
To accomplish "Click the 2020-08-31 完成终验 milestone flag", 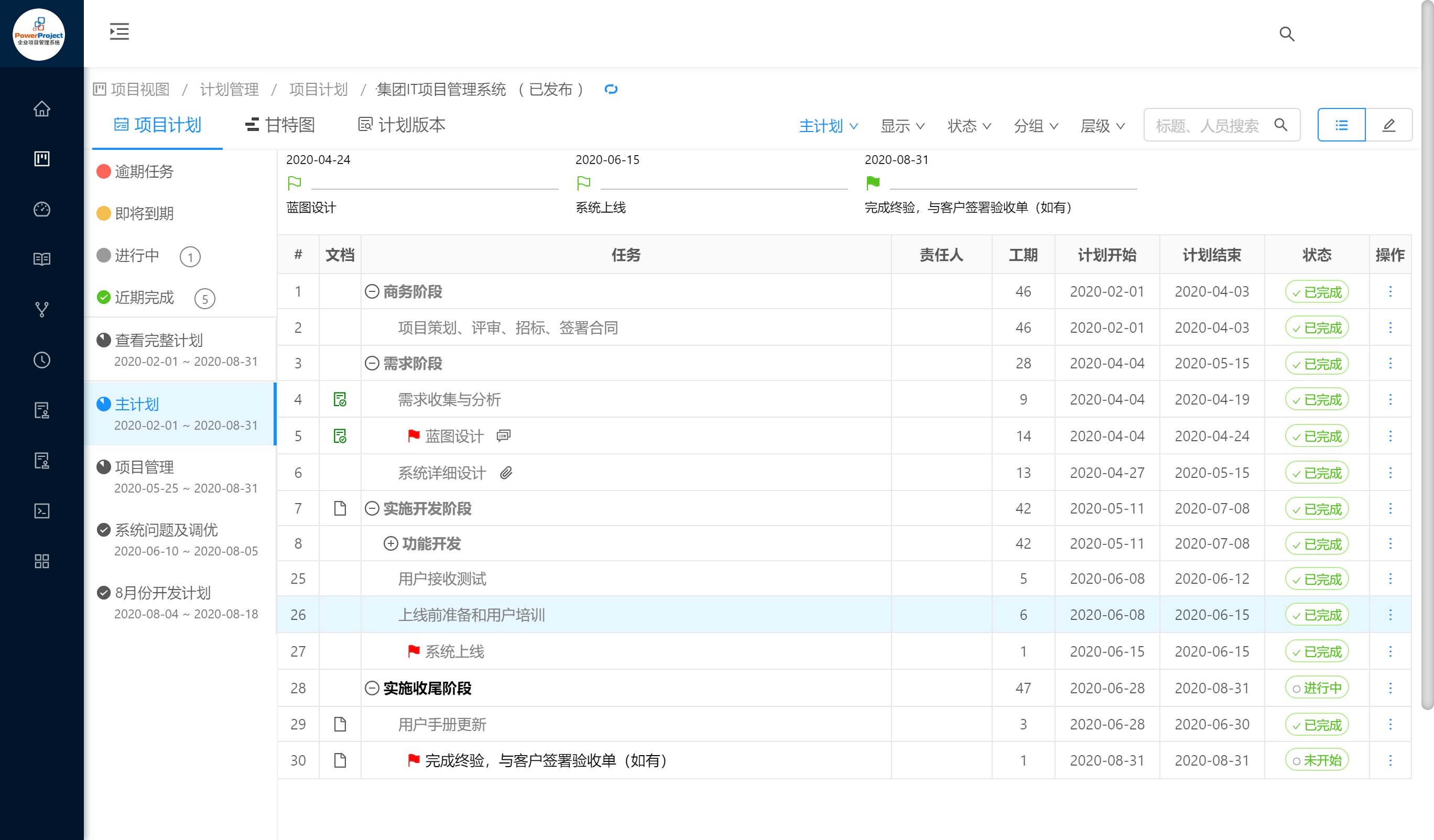I will [x=872, y=183].
